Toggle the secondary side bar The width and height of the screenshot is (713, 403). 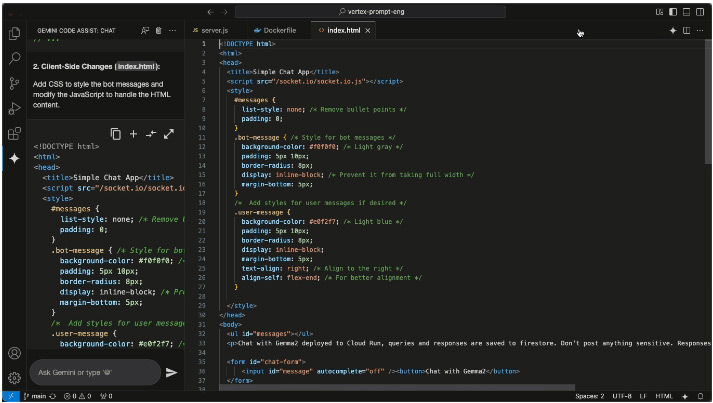[700, 12]
